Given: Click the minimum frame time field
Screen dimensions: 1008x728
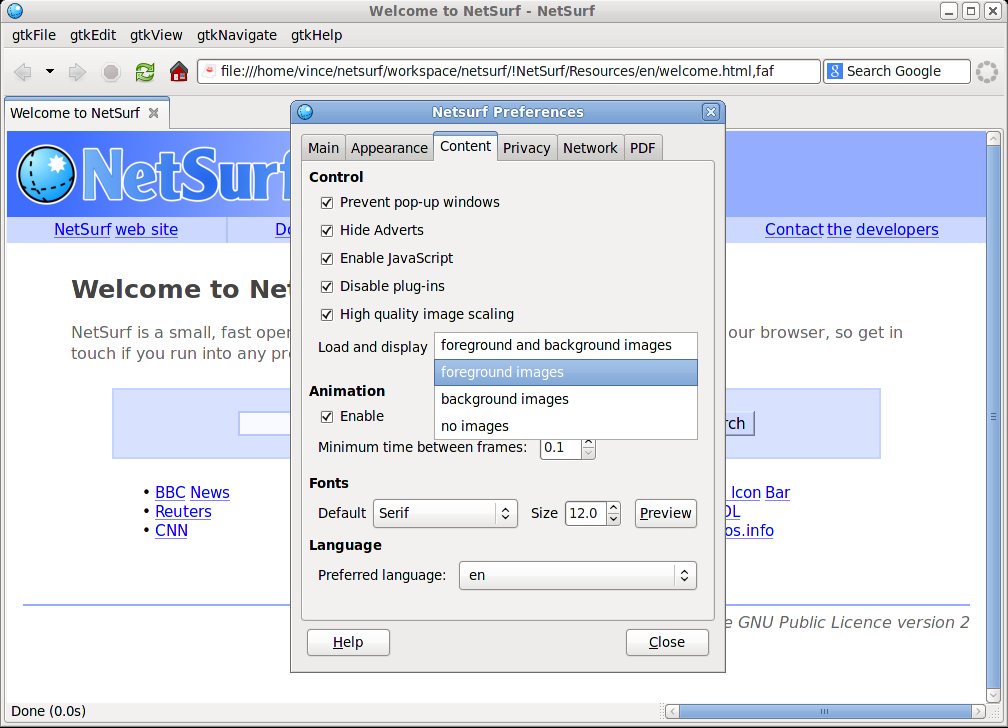Looking at the screenshot, I should (561, 448).
